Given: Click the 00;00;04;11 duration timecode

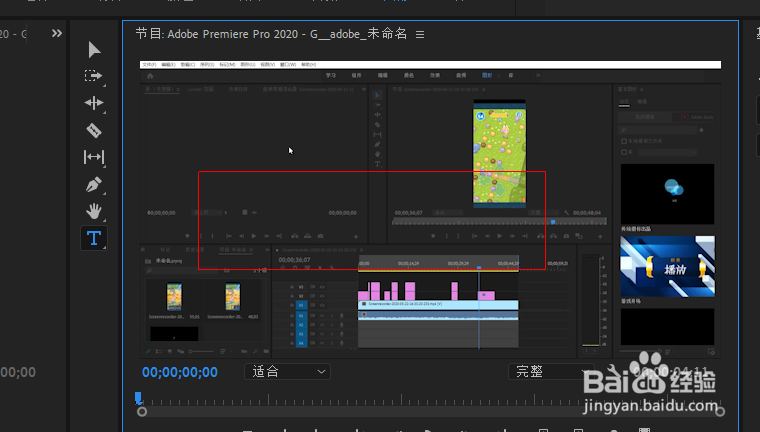Looking at the screenshot, I should click(x=671, y=372).
